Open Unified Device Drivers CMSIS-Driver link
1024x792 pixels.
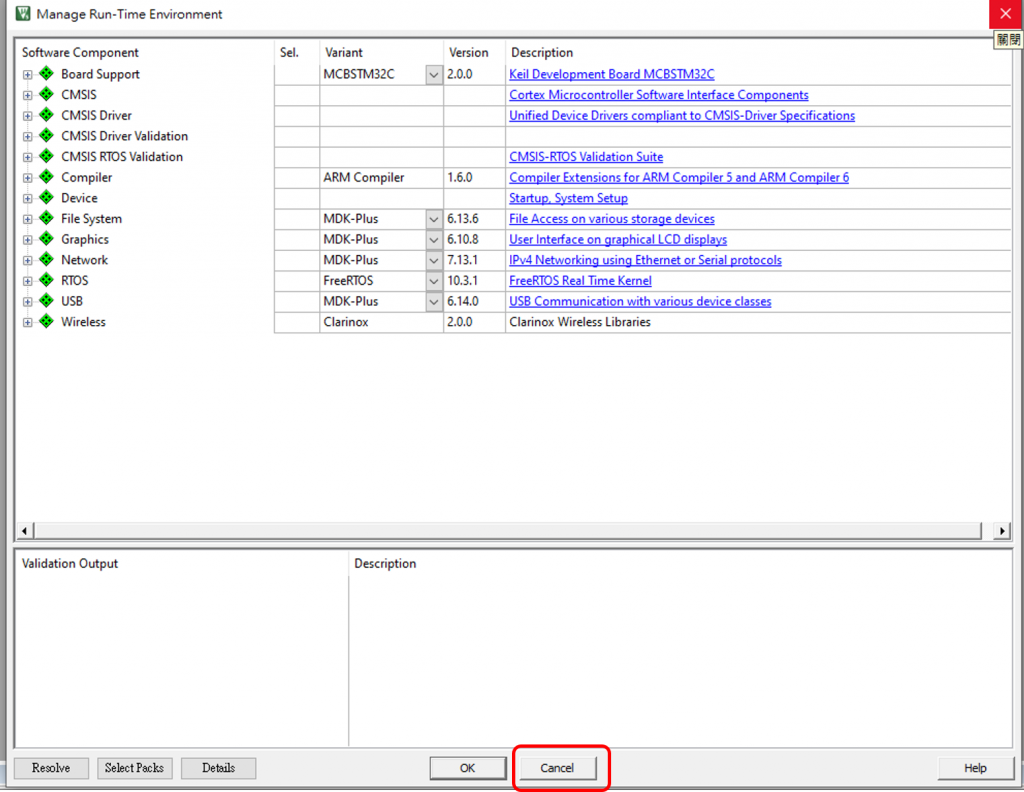pyautogui.click(x=682, y=116)
